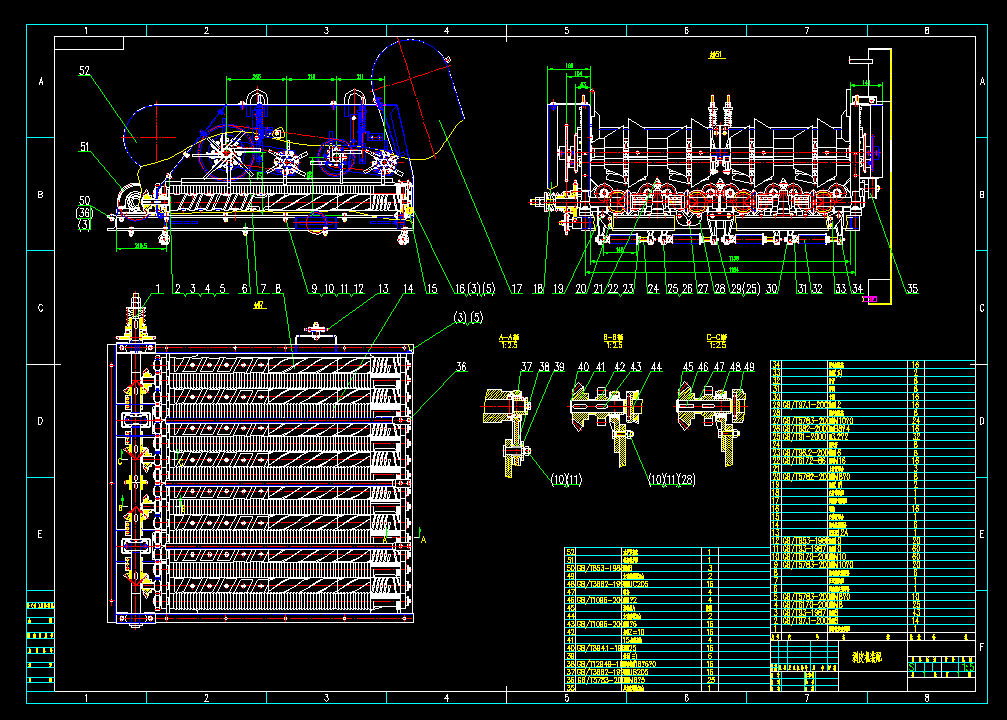Image resolution: width=1007 pixels, height=720 pixels.
Task: Select balloon number 13 above the plan view
Action: pos(381,287)
